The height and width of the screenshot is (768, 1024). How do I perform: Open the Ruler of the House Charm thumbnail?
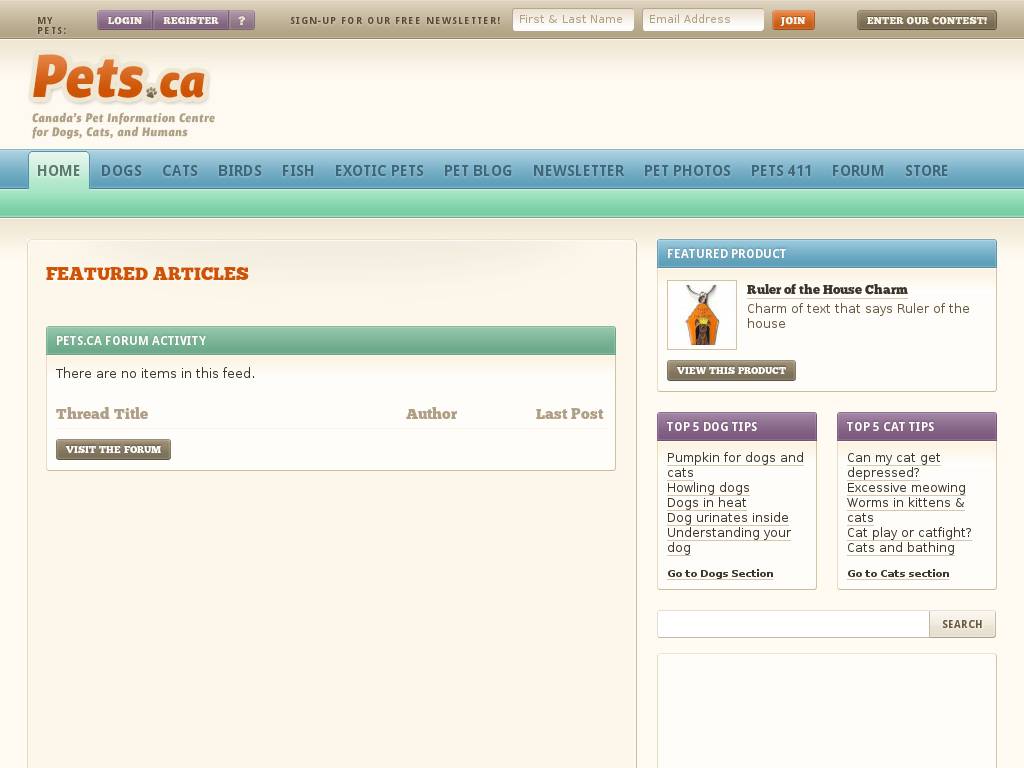(701, 315)
